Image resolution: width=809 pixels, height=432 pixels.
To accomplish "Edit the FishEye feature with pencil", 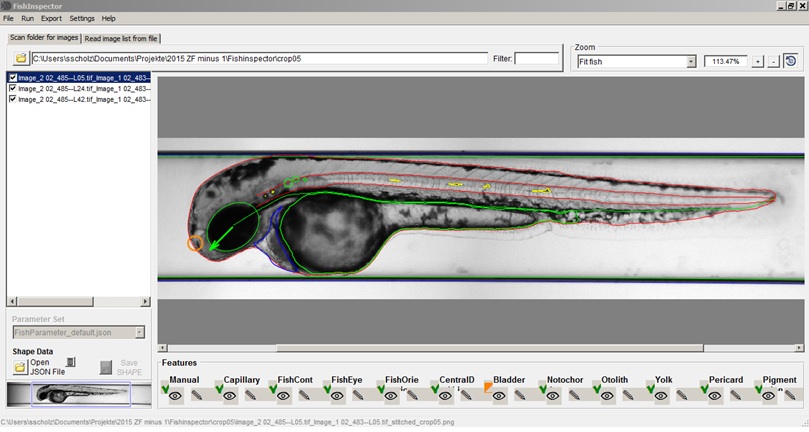I will point(359,396).
